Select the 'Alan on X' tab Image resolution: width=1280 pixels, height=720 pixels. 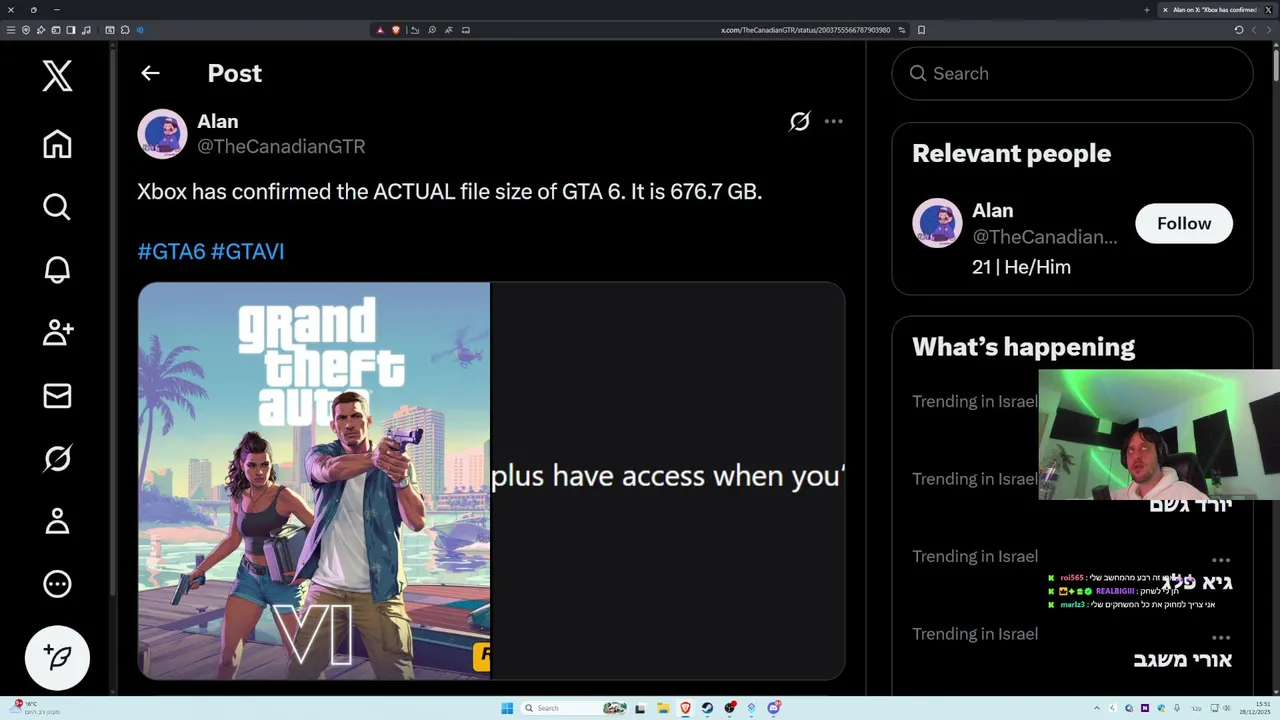click(1217, 10)
